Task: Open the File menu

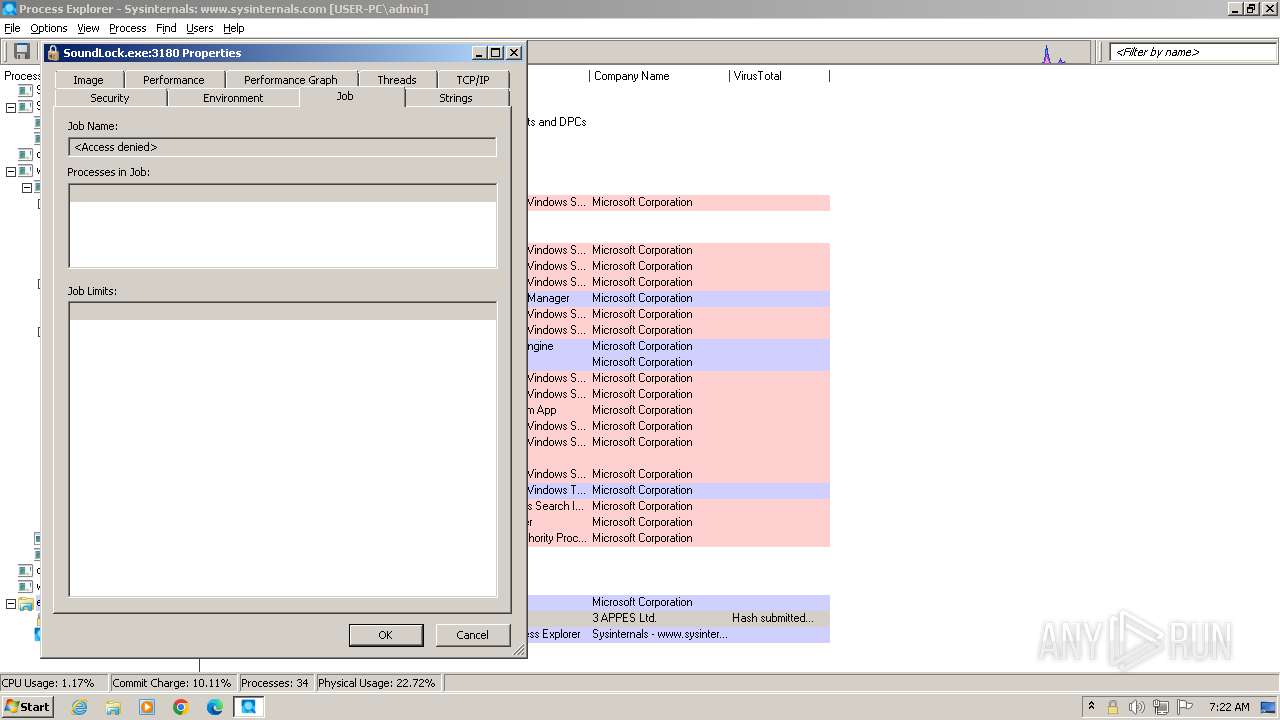Action: pos(12,28)
